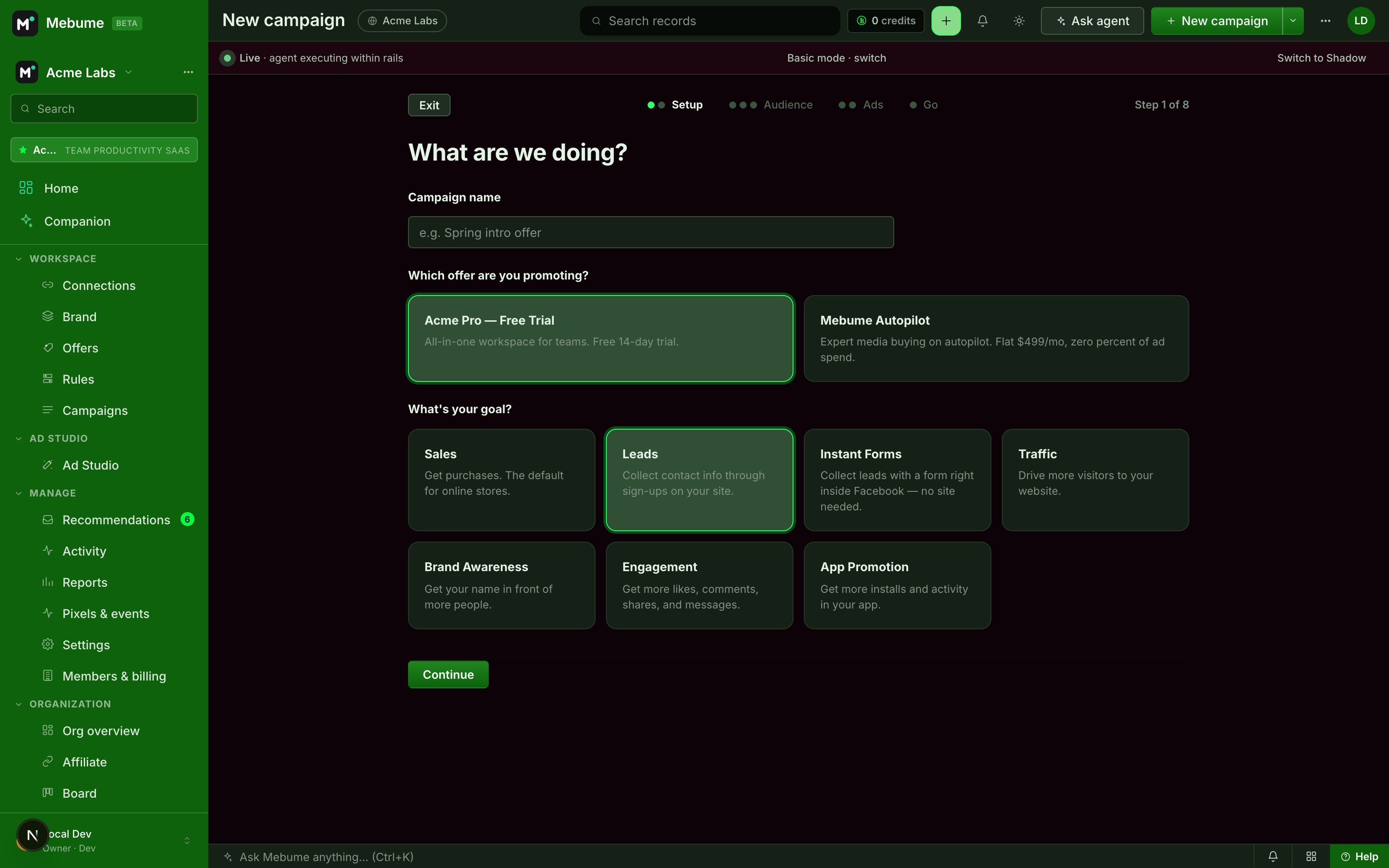The width and height of the screenshot is (1389, 868).
Task: Click the Board kanban icon
Action: coord(48,793)
